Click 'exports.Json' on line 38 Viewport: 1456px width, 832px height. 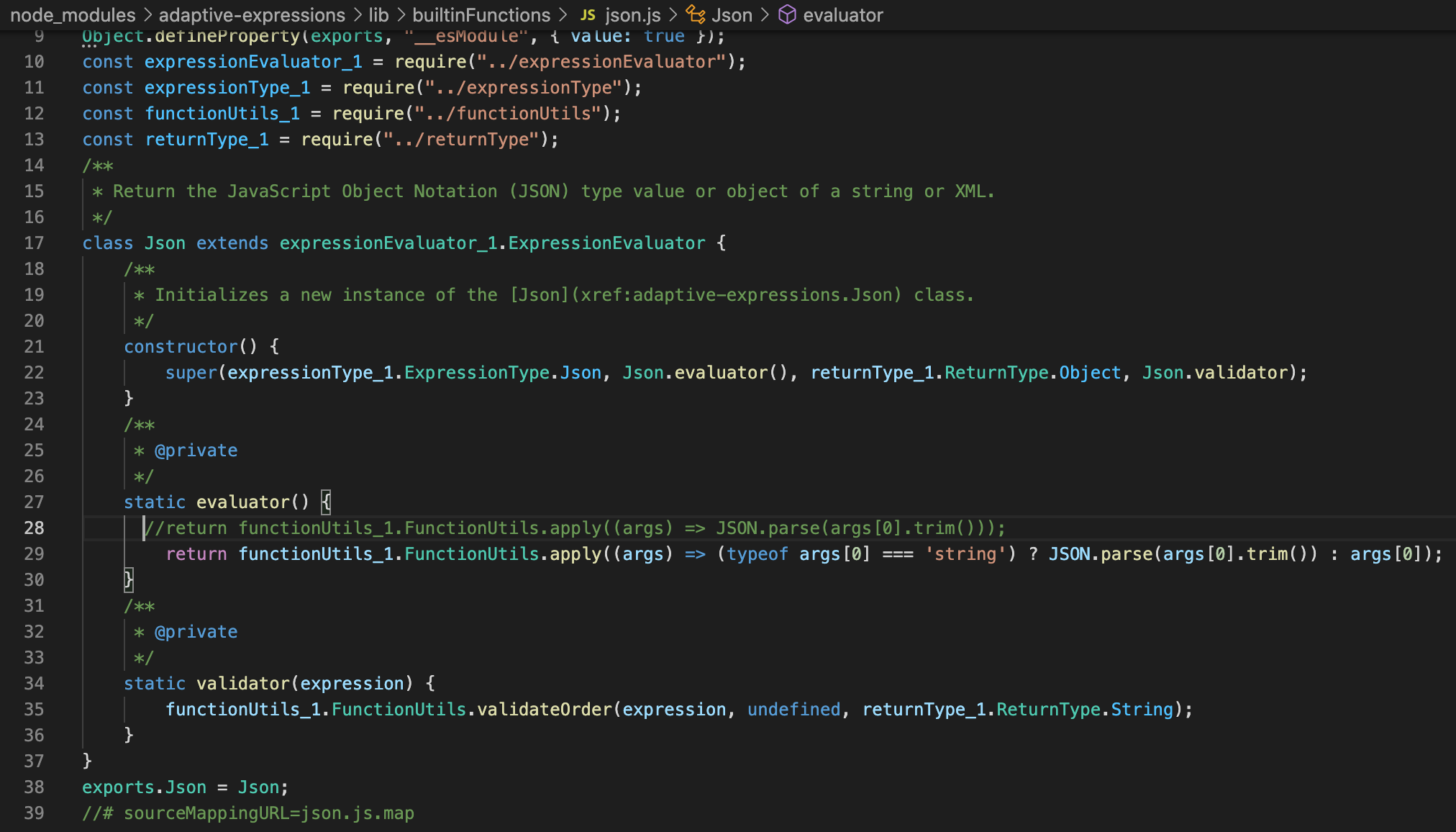point(144,787)
